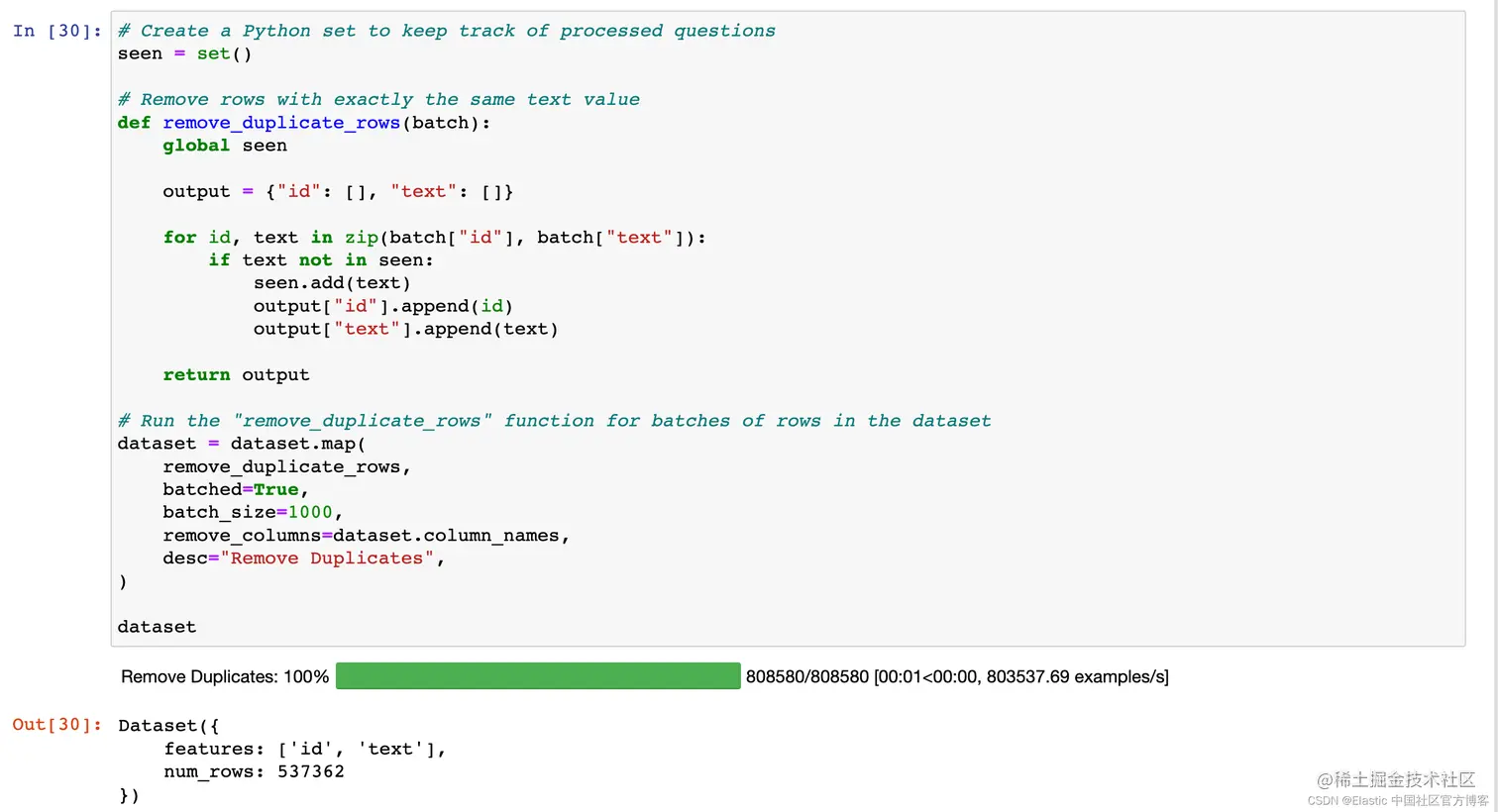1498x812 pixels.
Task: Click the first comment about Python set
Action: pos(447,31)
